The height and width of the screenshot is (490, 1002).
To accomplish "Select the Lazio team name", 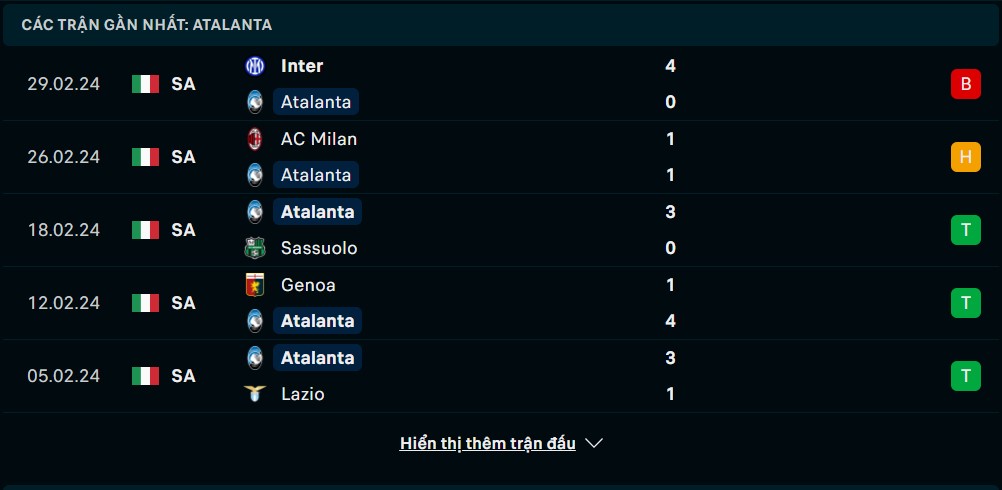I will pos(302,394).
